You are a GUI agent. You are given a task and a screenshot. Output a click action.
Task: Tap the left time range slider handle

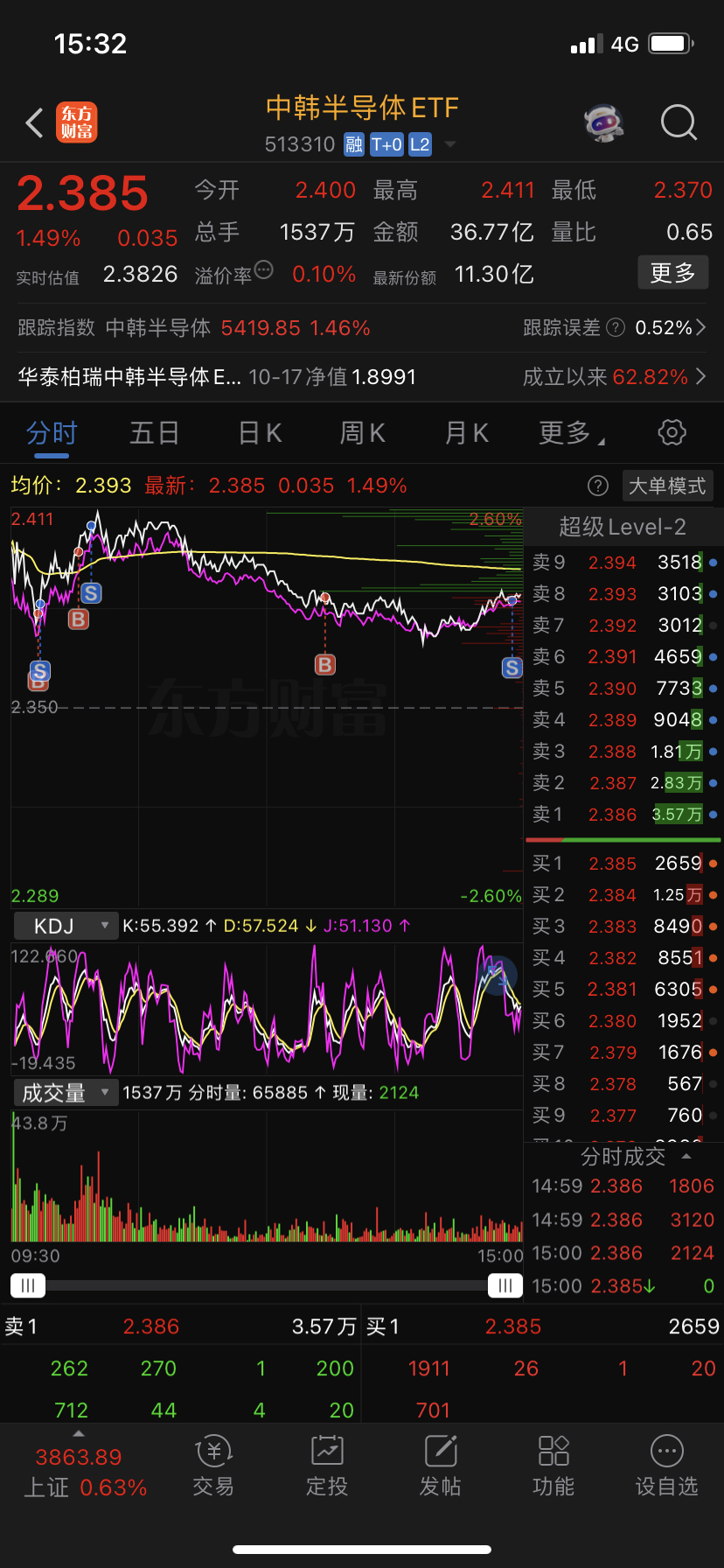[28, 1285]
